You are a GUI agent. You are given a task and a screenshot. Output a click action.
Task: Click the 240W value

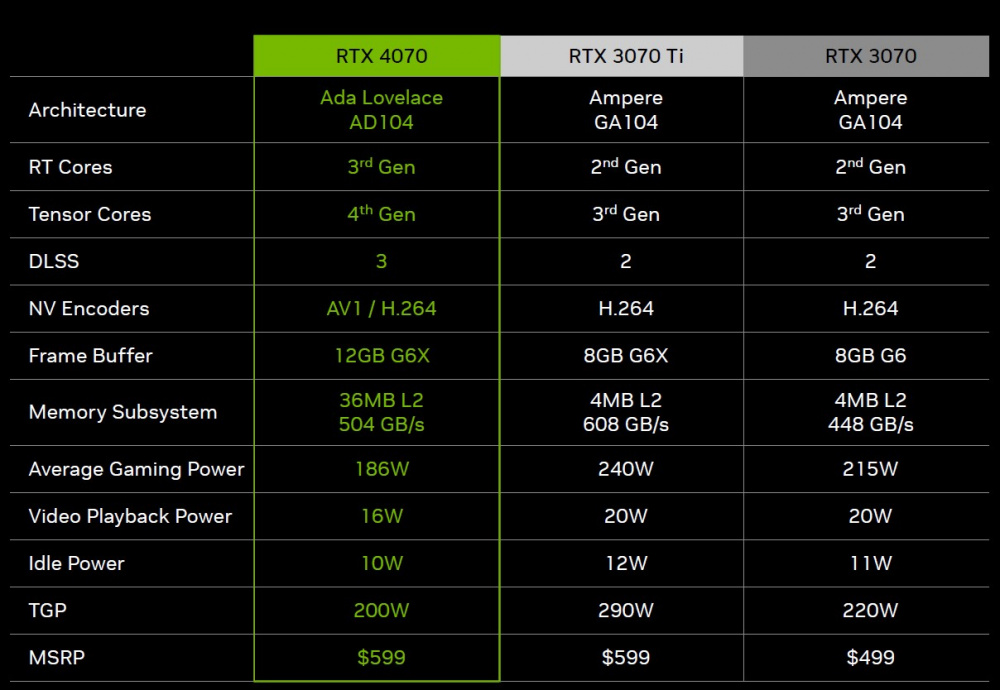[626, 469]
